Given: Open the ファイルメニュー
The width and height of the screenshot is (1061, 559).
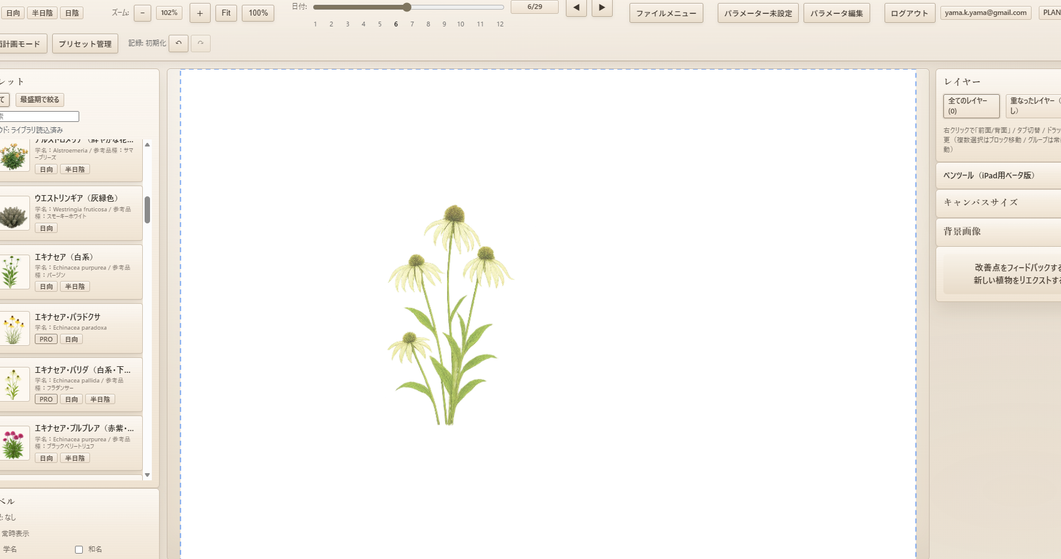Looking at the screenshot, I should coord(666,13).
